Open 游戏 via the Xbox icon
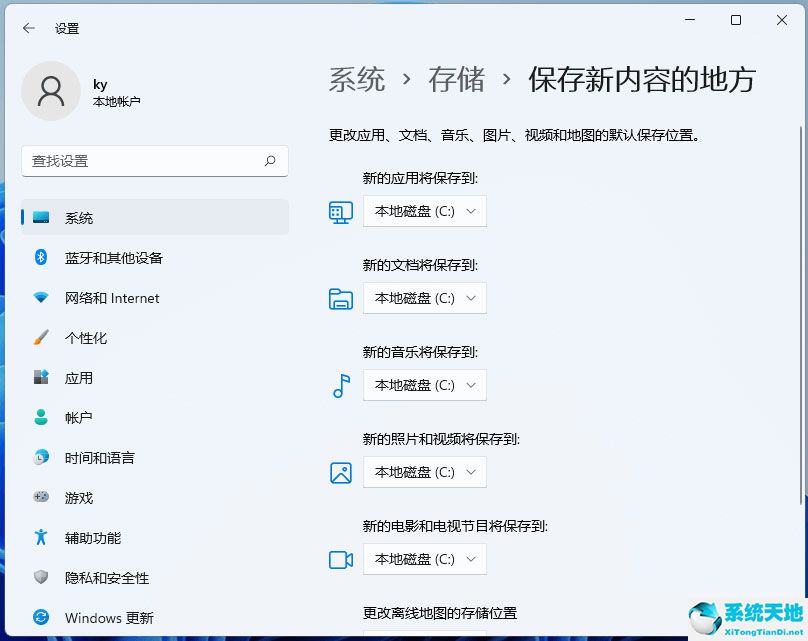808x641 pixels. pos(41,498)
